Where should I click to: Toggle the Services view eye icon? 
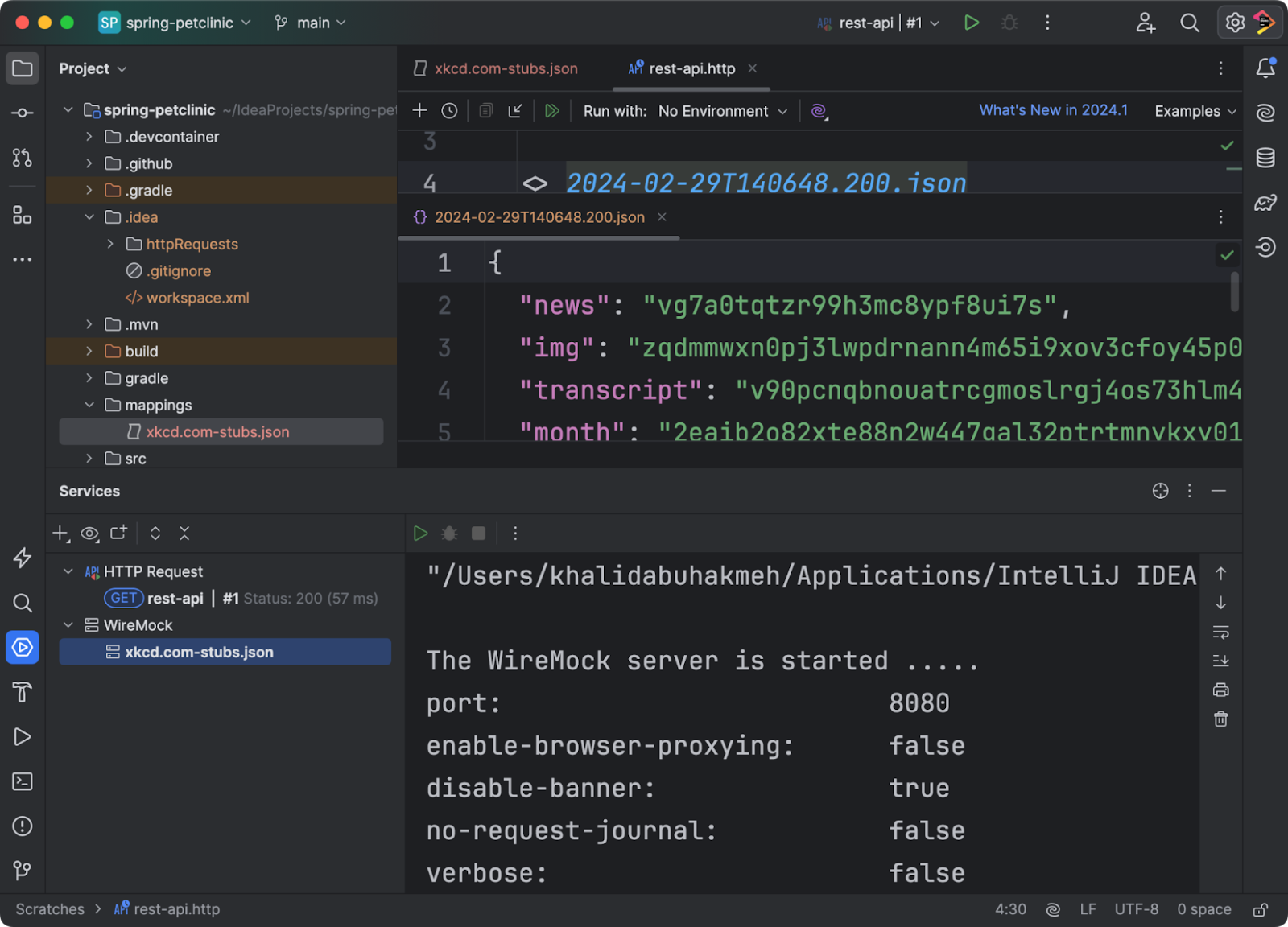(x=89, y=534)
